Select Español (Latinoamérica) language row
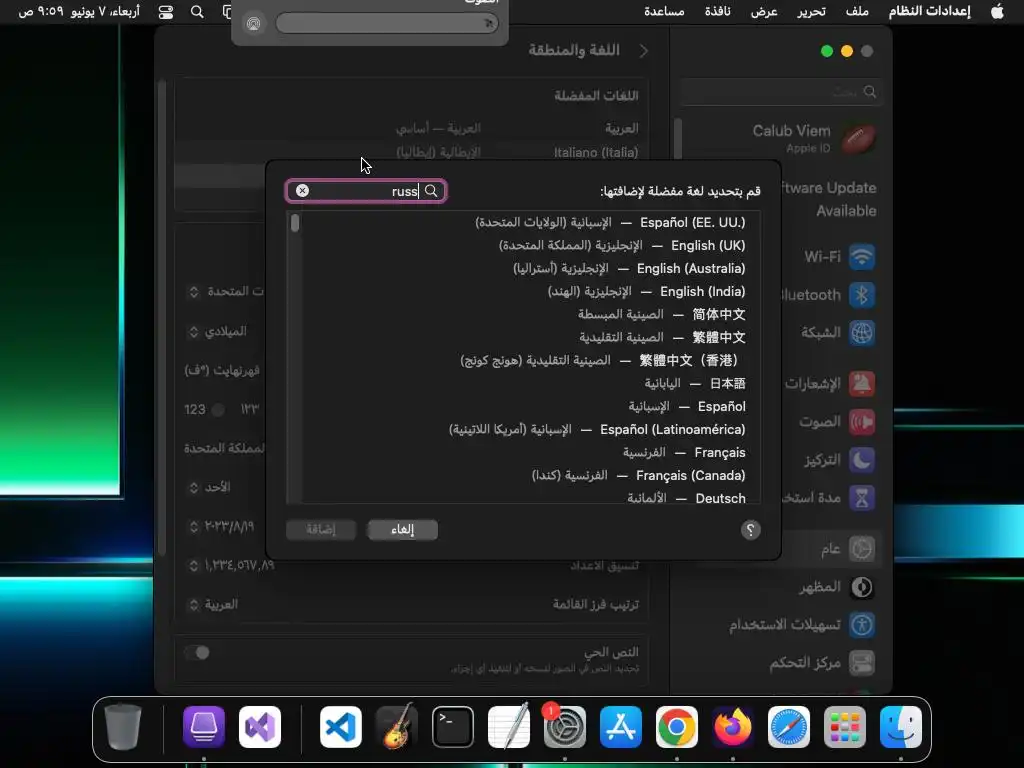This screenshot has width=1024, height=768. tap(524, 430)
